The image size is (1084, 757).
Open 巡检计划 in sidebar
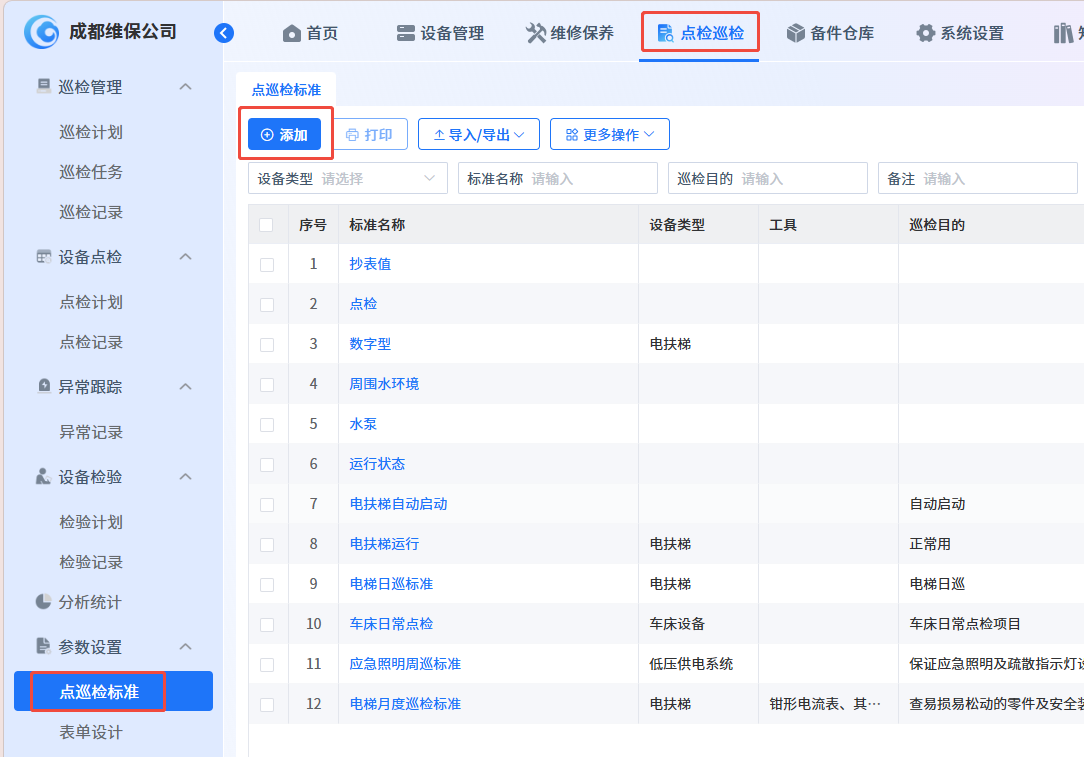91,132
